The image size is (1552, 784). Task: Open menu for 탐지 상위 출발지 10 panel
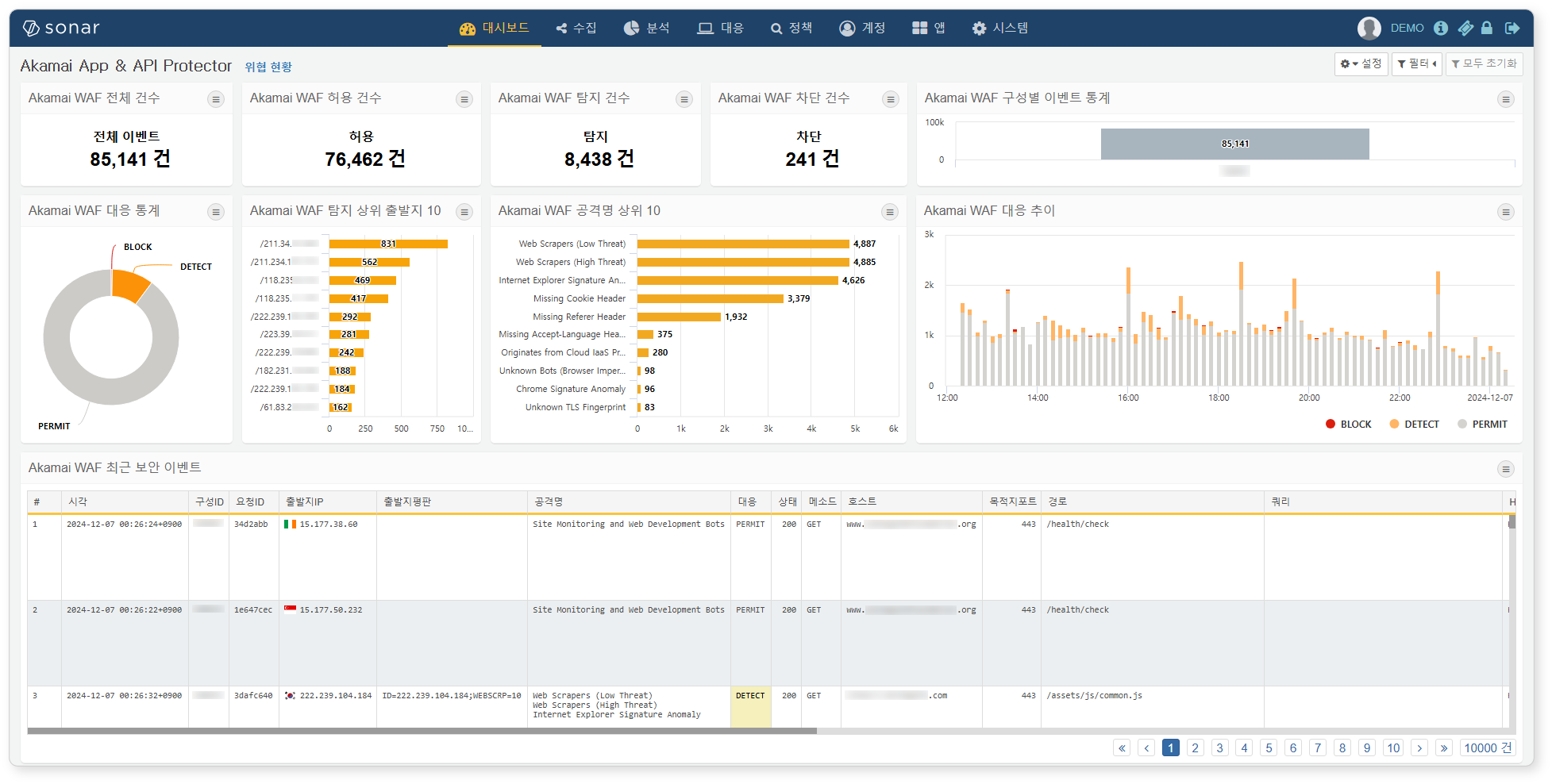(x=464, y=212)
